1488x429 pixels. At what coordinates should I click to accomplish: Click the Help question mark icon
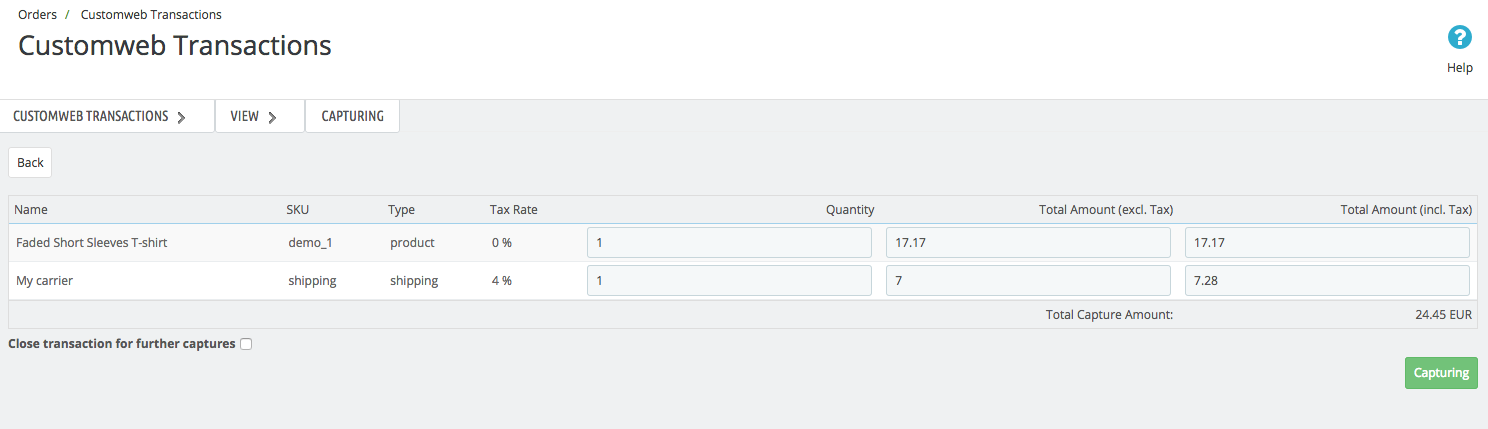(1460, 38)
